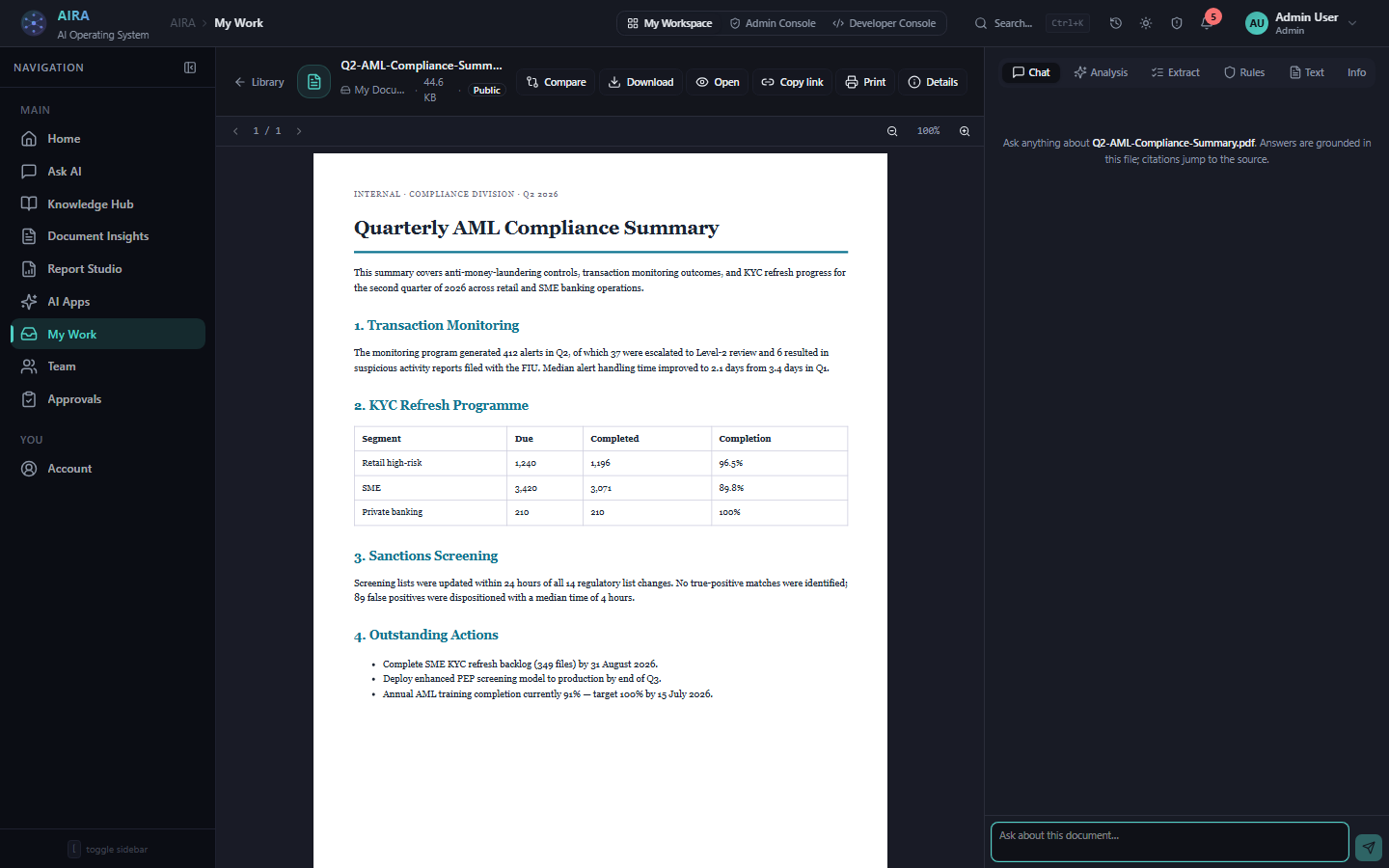Open notifications bell with 5 badge
The image size is (1389, 868).
click(1208, 21)
